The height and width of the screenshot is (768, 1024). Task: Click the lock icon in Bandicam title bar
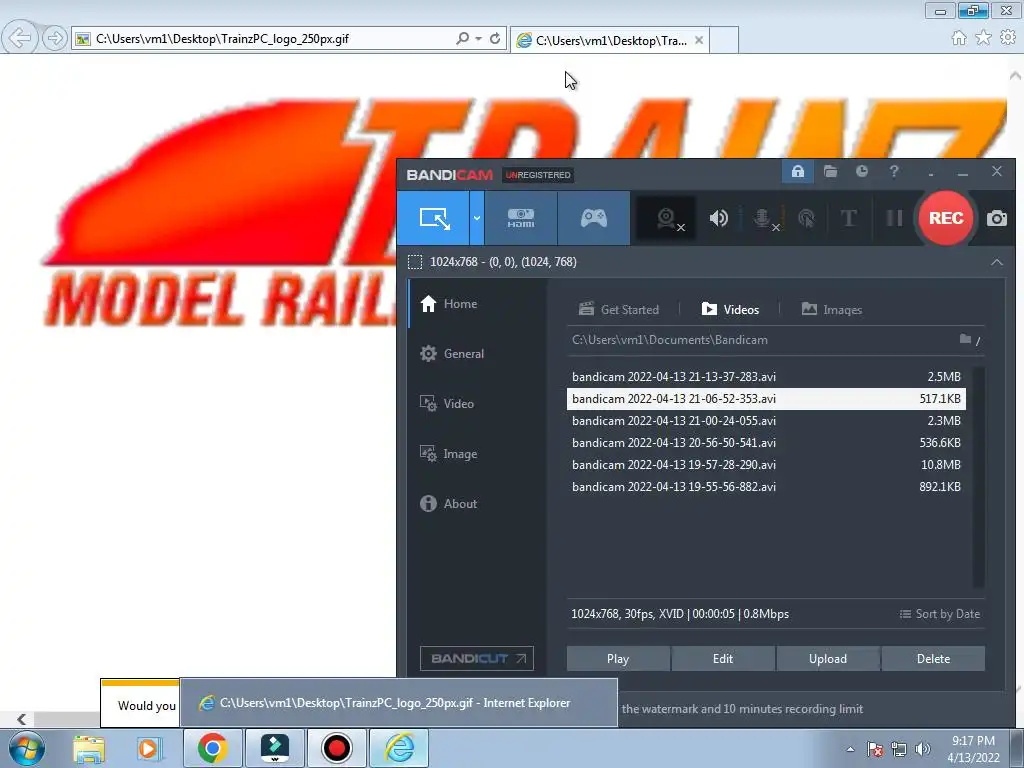(797, 172)
